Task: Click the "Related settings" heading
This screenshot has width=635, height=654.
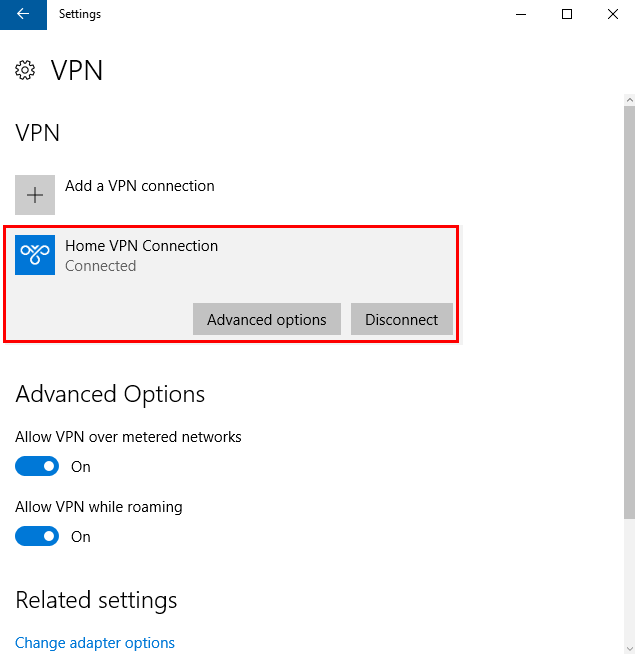Action: 96,600
